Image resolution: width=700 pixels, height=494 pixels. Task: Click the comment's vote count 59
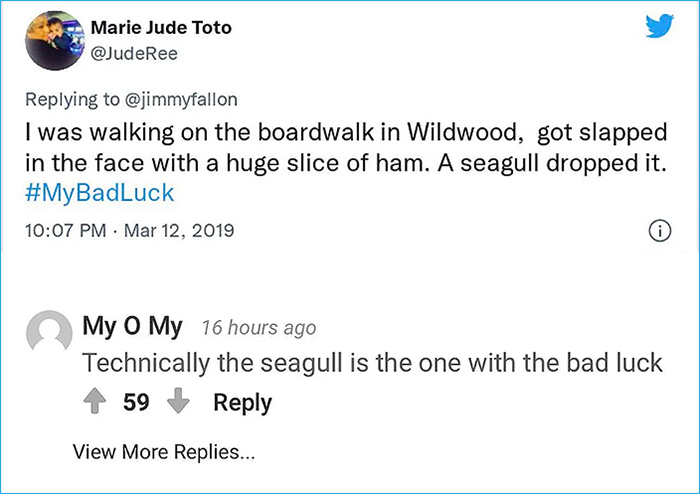pyautogui.click(x=136, y=402)
